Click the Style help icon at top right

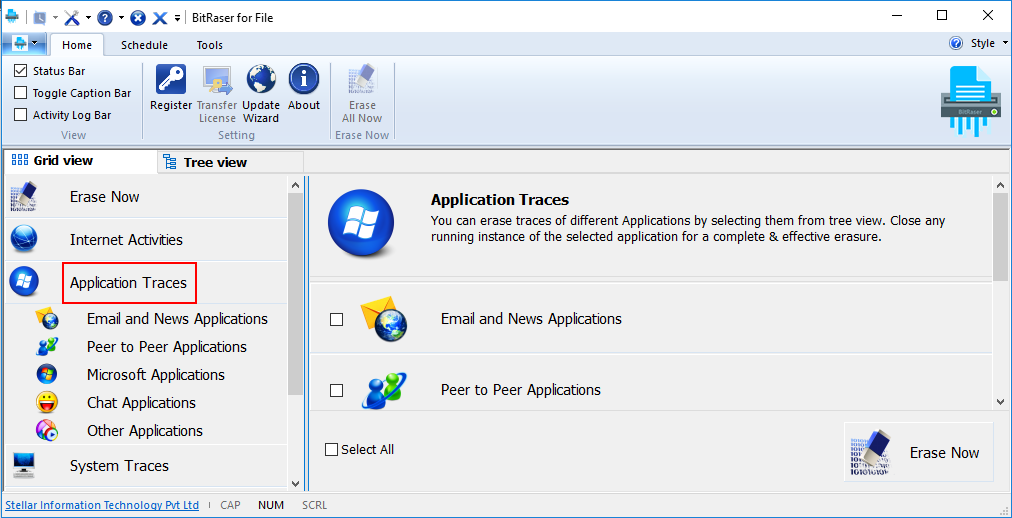(x=956, y=43)
